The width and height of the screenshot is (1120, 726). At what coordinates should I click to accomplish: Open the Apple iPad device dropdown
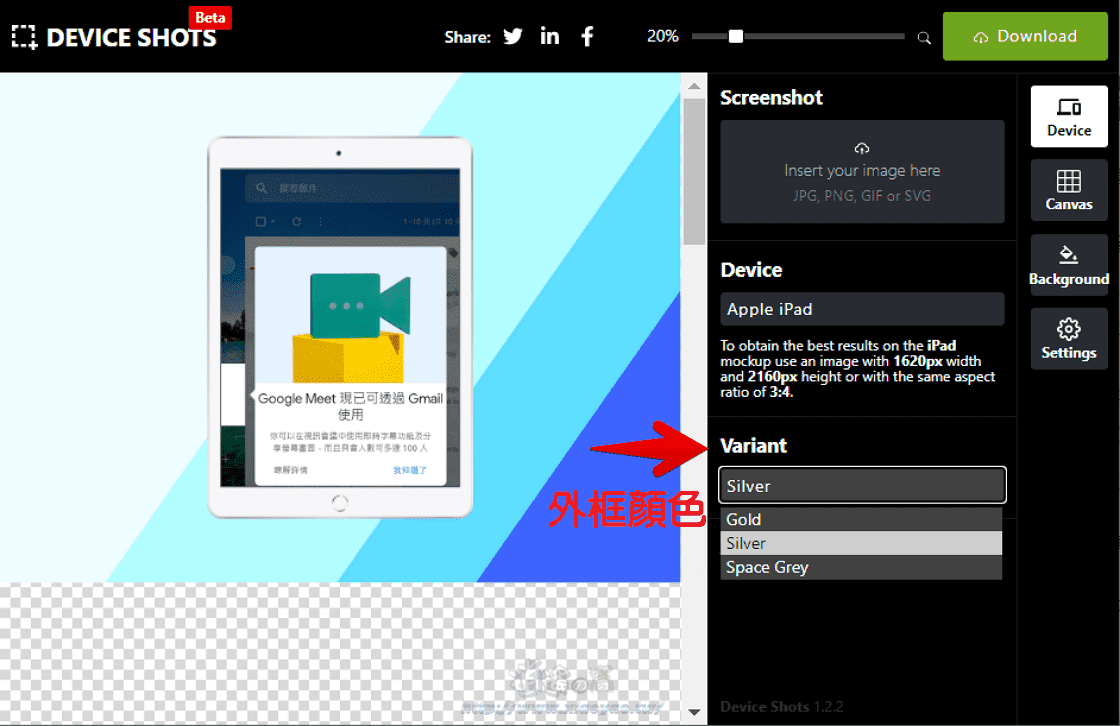862,309
